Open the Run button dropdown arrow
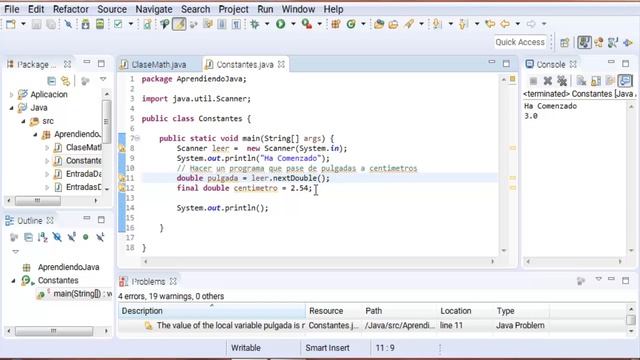The width and height of the screenshot is (640, 360). pyautogui.click(x=293, y=24)
